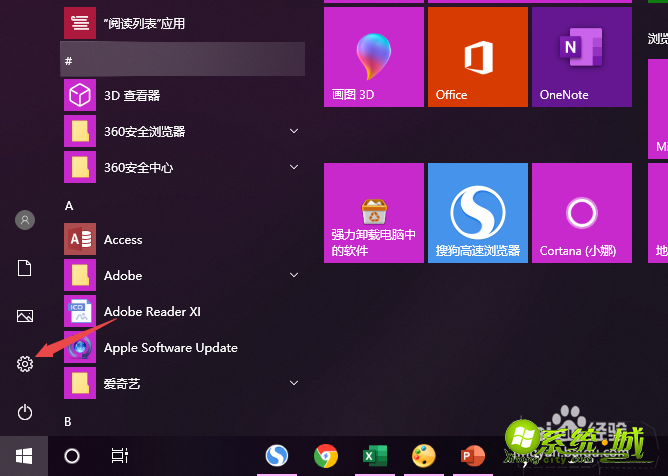Image resolution: width=668 pixels, height=476 pixels.
Task: Open the Power button menu
Action: click(x=25, y=413)
